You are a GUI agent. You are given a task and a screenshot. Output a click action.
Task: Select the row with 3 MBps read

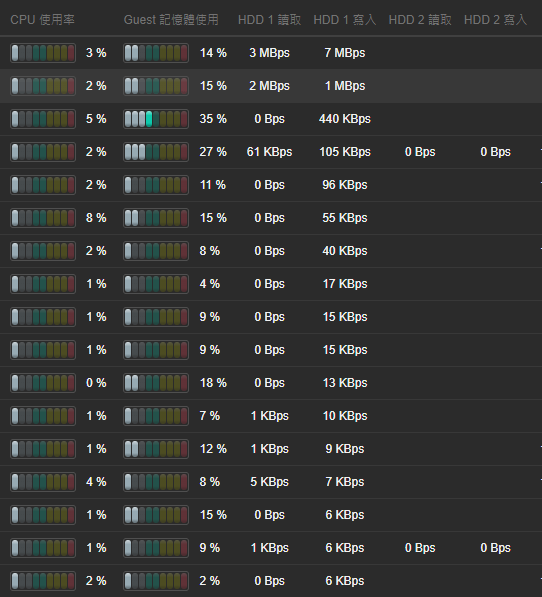[271, 53]
